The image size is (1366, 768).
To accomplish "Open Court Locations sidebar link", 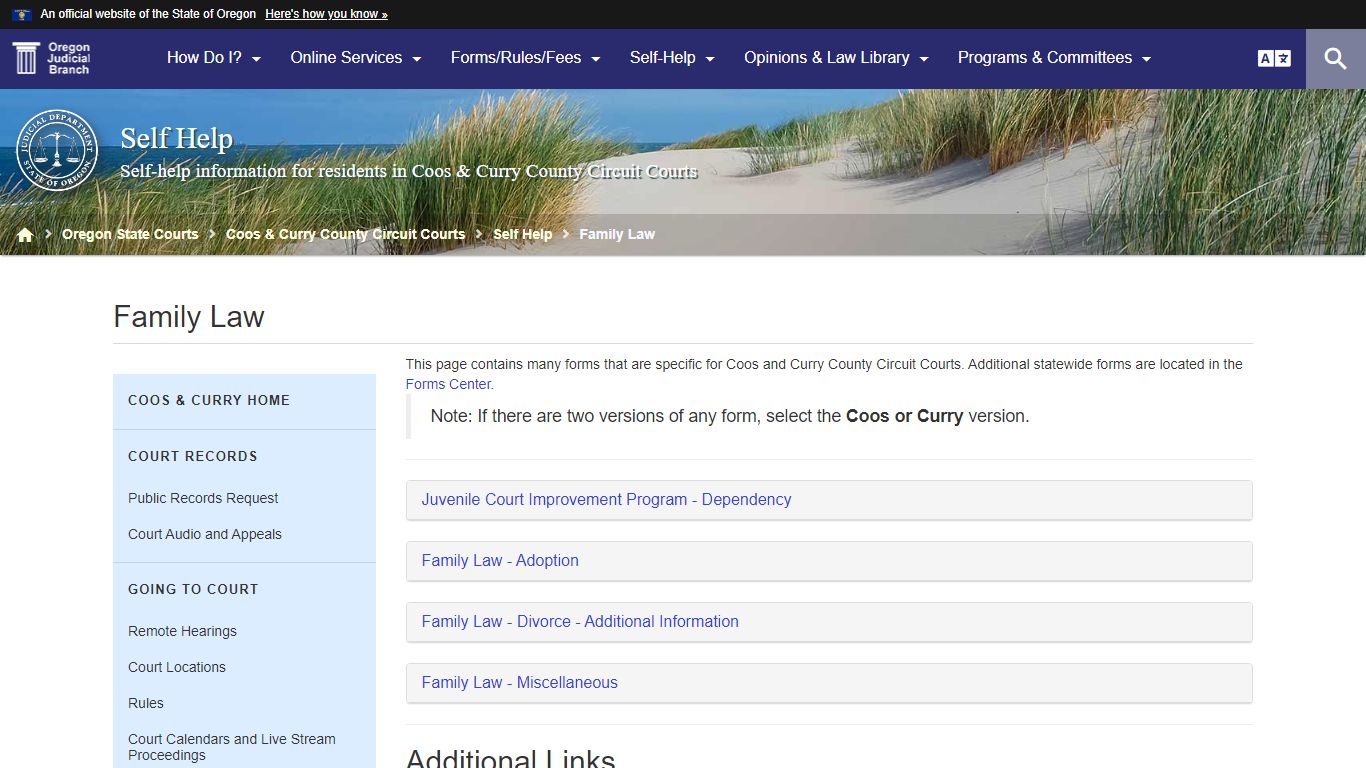I will [x=177, y=667].
